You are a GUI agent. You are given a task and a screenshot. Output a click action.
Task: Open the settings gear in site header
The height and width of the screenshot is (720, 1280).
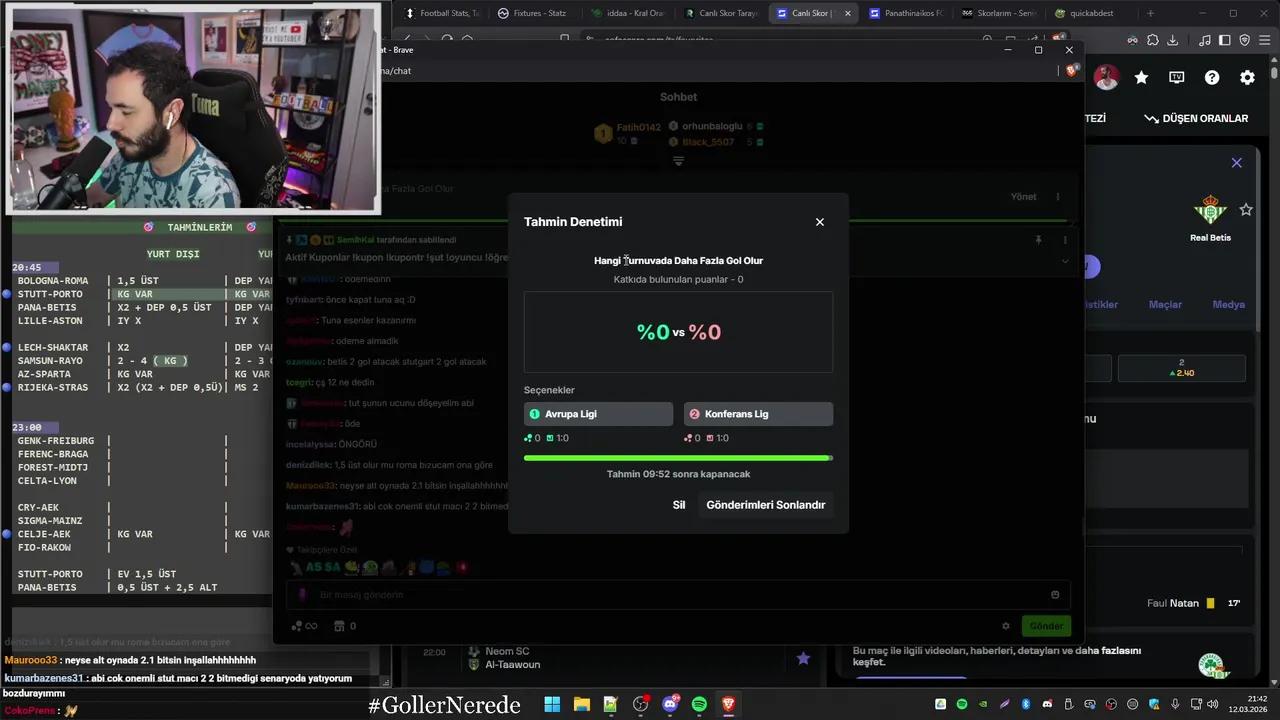point(1247,77)
